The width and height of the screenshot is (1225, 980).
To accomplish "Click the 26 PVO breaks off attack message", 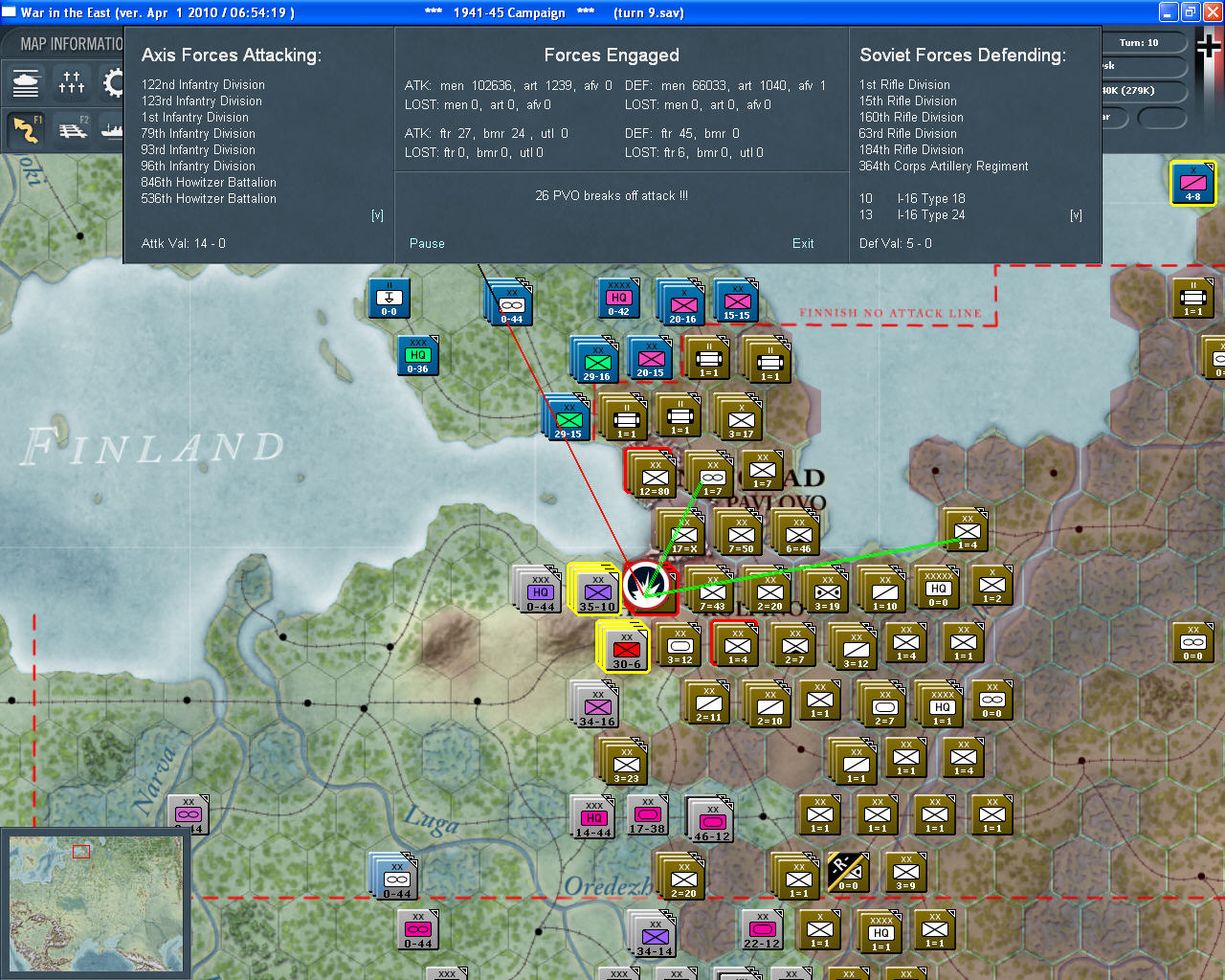I will [612, 195].
